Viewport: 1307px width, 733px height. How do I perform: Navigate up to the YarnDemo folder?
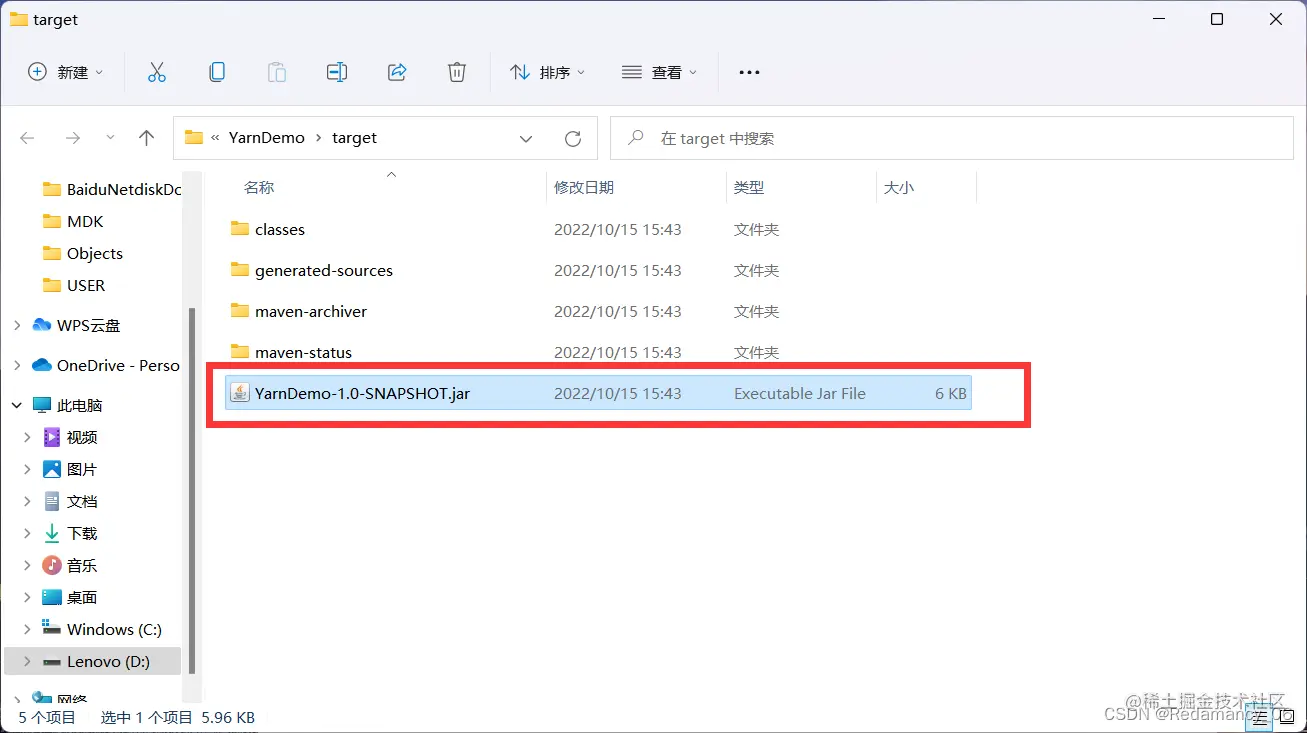pos(146,138)
